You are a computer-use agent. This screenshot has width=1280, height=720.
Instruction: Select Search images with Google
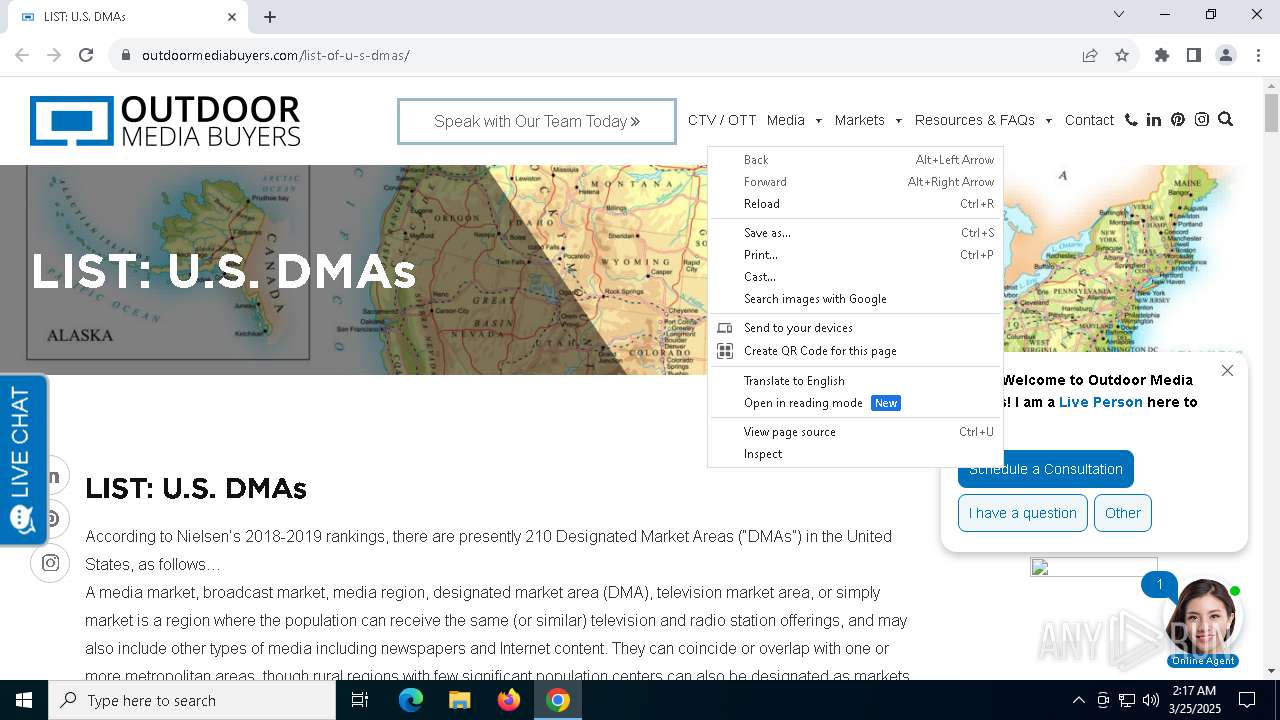pos(855,299)
